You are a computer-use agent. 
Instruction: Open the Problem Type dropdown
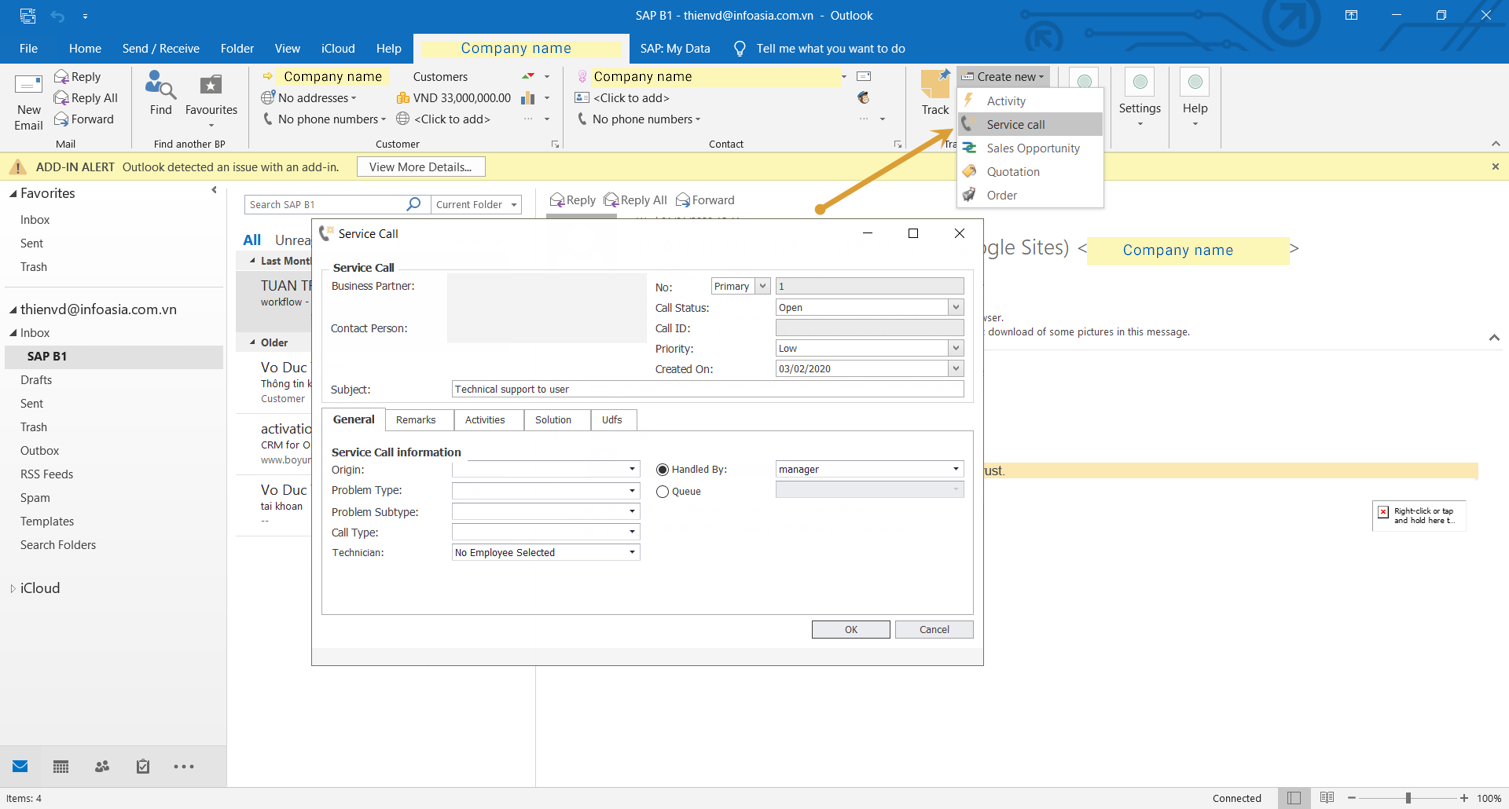[632, 490]
